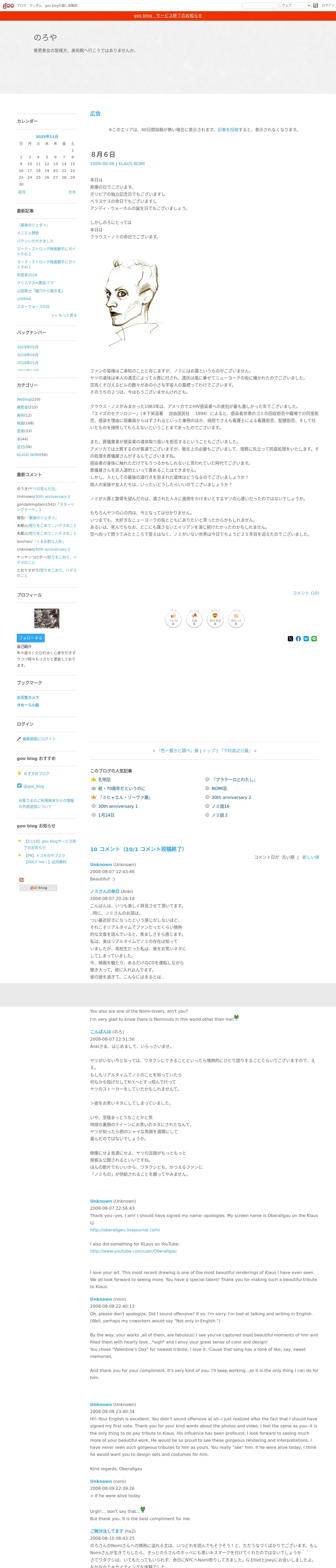Image resolution: width=336 pixels, height=1568 pixels.
Task: Click ブログ in the top navigation
Action: click(21, 5)
